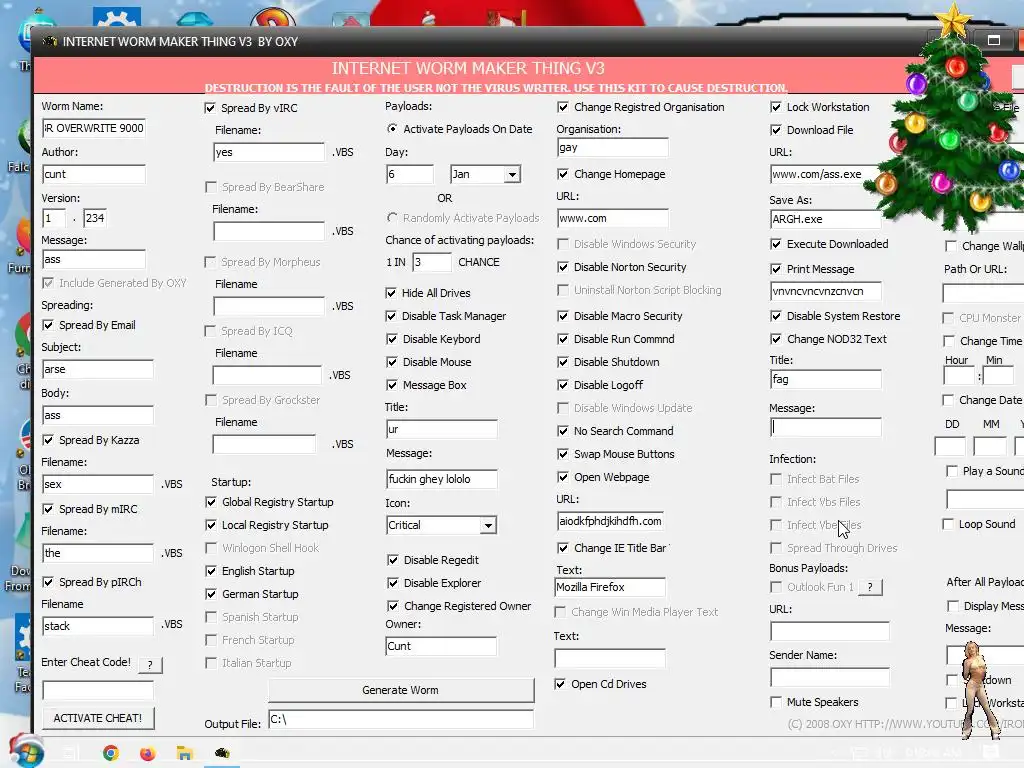
Task: Enable the Loop Sound checkbox
Action: (x=948, y=524)
